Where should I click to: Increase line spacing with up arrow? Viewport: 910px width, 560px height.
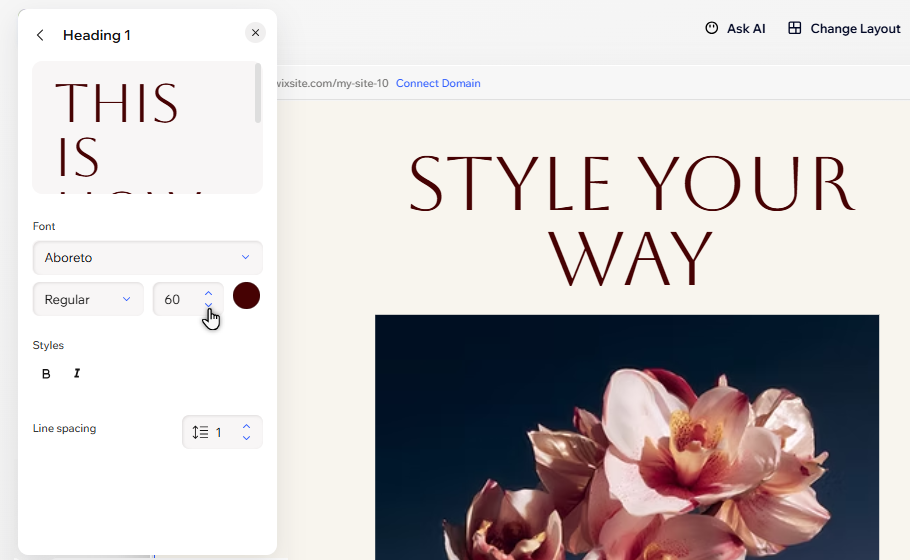coord(247,426)
